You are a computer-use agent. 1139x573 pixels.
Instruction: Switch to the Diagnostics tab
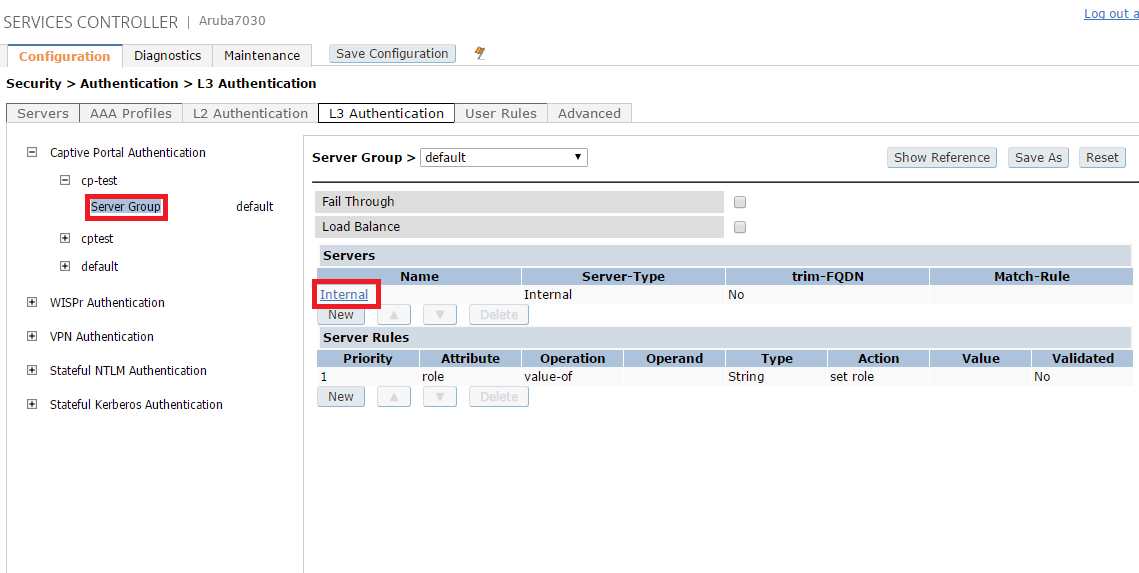coord(167,55)
